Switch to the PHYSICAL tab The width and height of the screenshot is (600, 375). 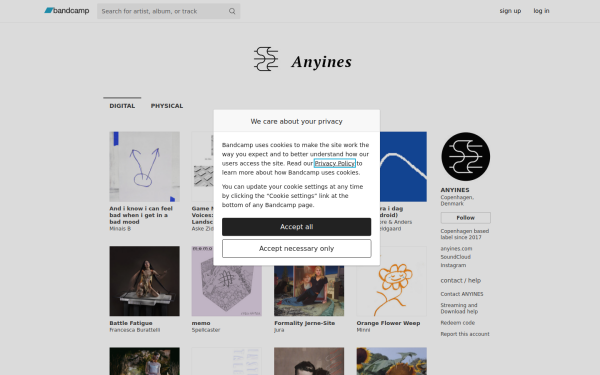[x=167, y=106]
